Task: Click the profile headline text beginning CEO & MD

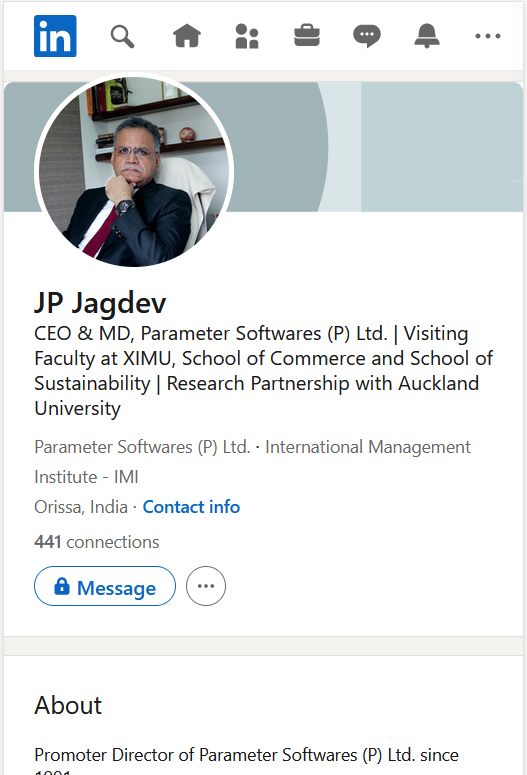Action: pos(263,371)
